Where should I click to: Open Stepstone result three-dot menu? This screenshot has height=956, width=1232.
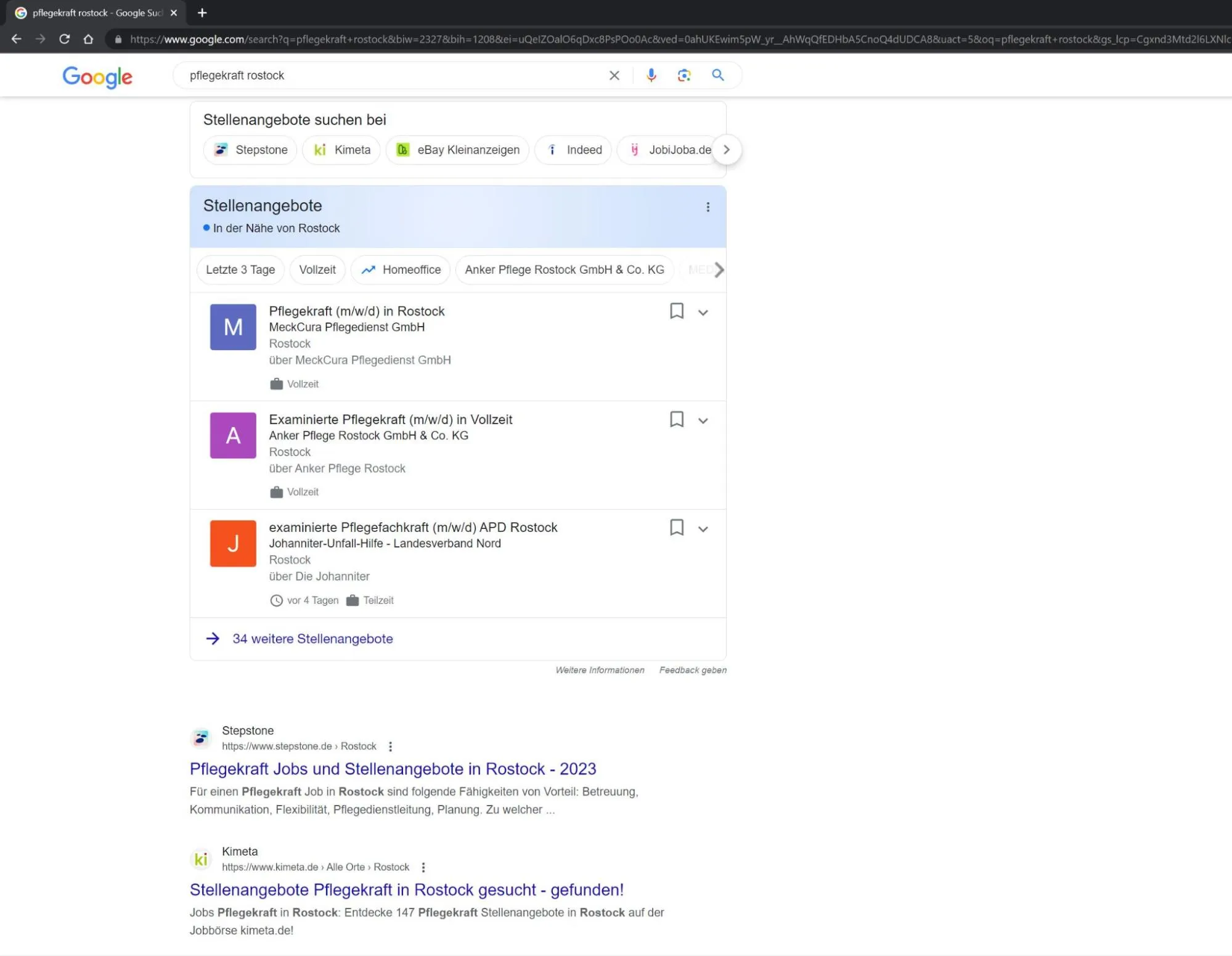pyautogui.click(x=391, y=746)
